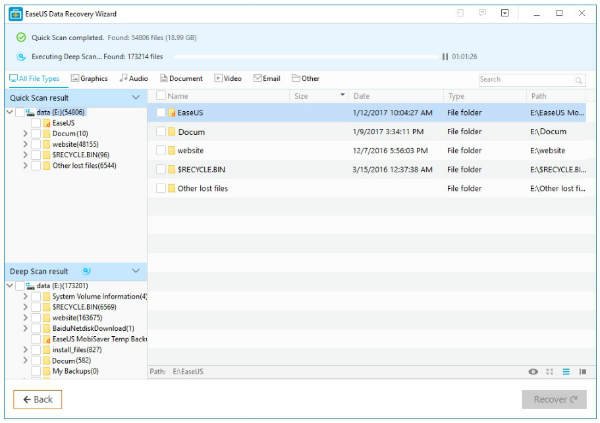Select BaiduNetdiskDownload(1) tree item

coord(93,329)
